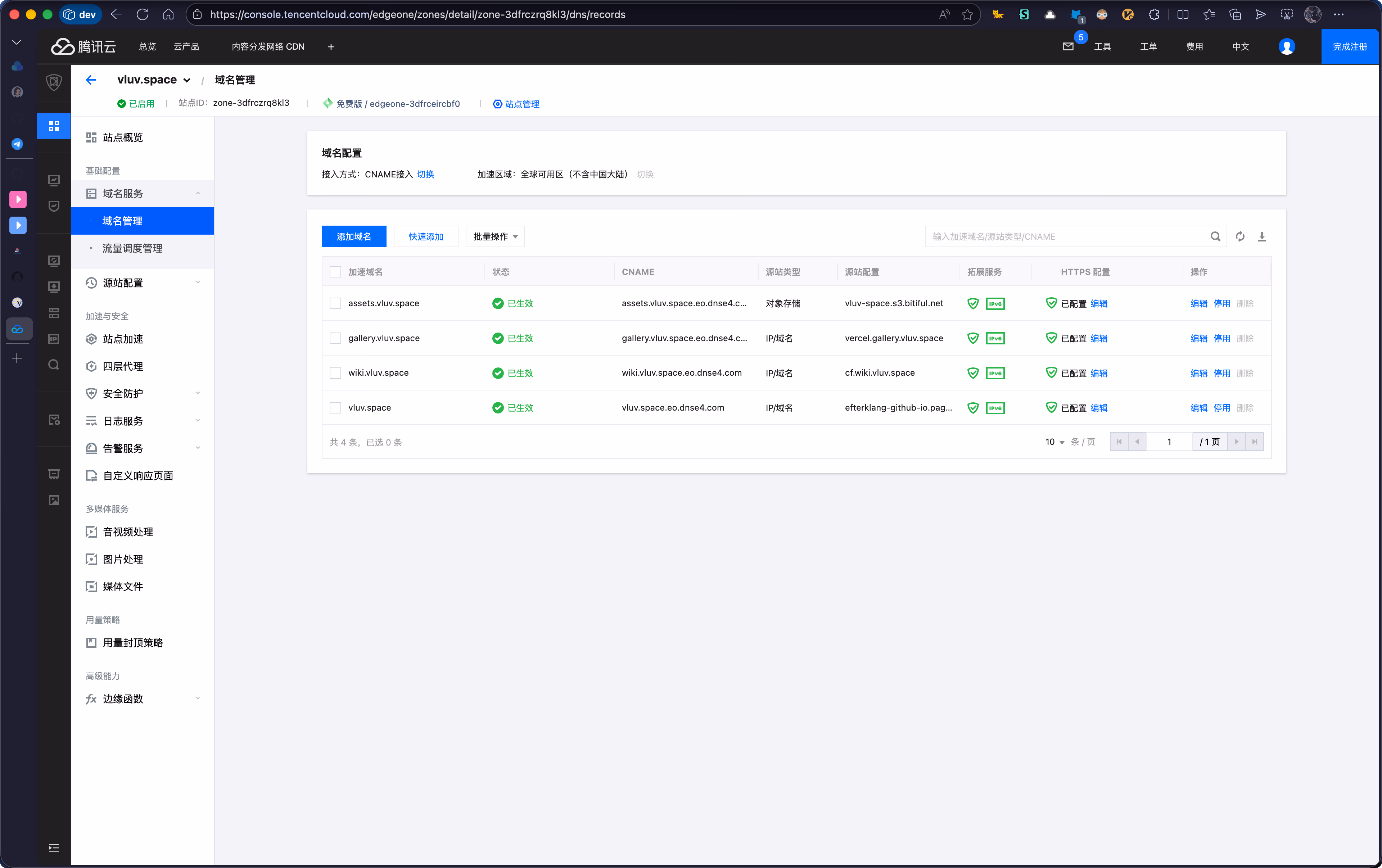Image resolution: width=1382 pixels, height=868 pixels.
Task: Click the 添加域名 button
Action: [x=353, y=236]
